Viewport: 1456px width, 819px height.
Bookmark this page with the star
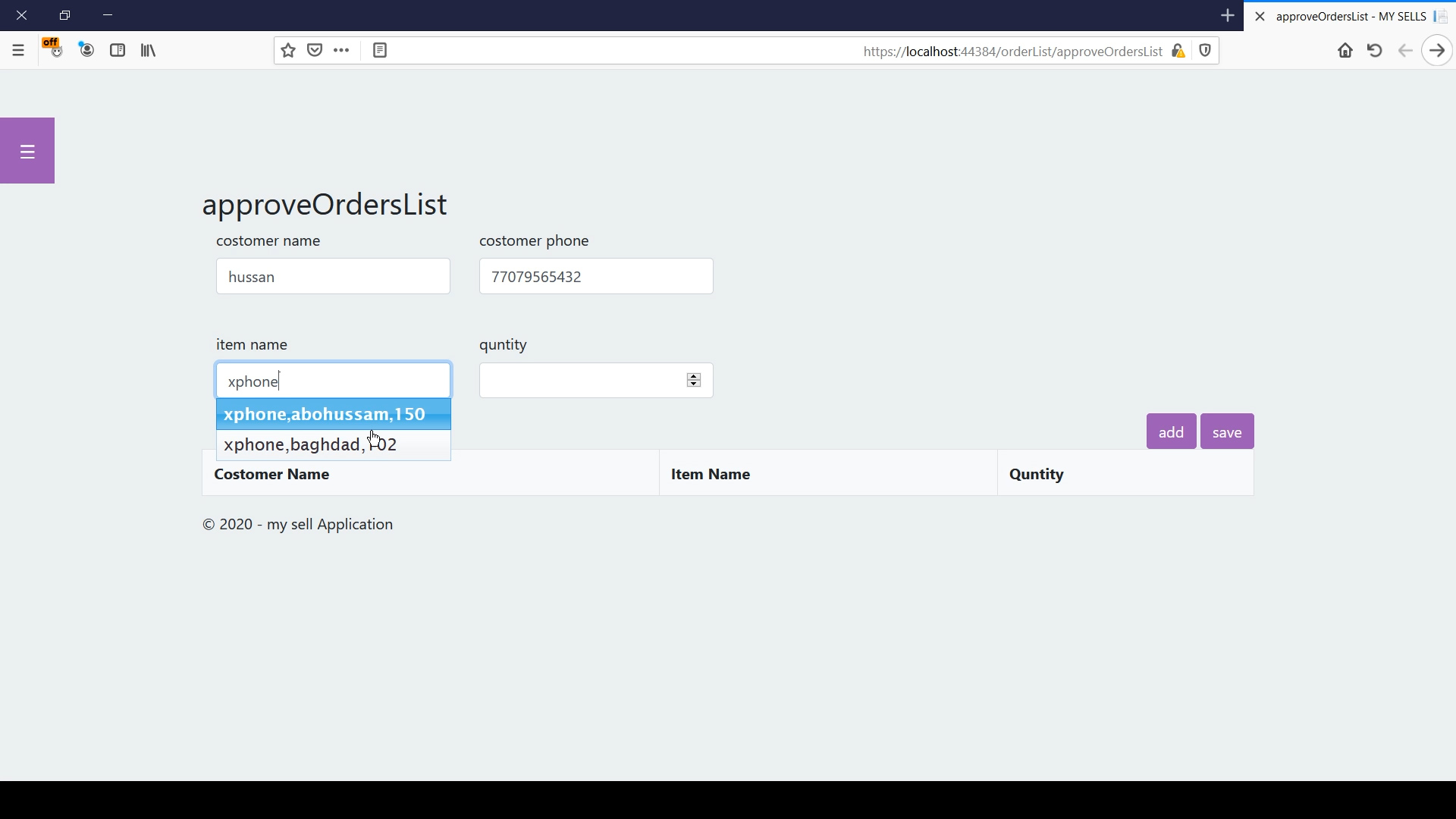tap(287, 50)
